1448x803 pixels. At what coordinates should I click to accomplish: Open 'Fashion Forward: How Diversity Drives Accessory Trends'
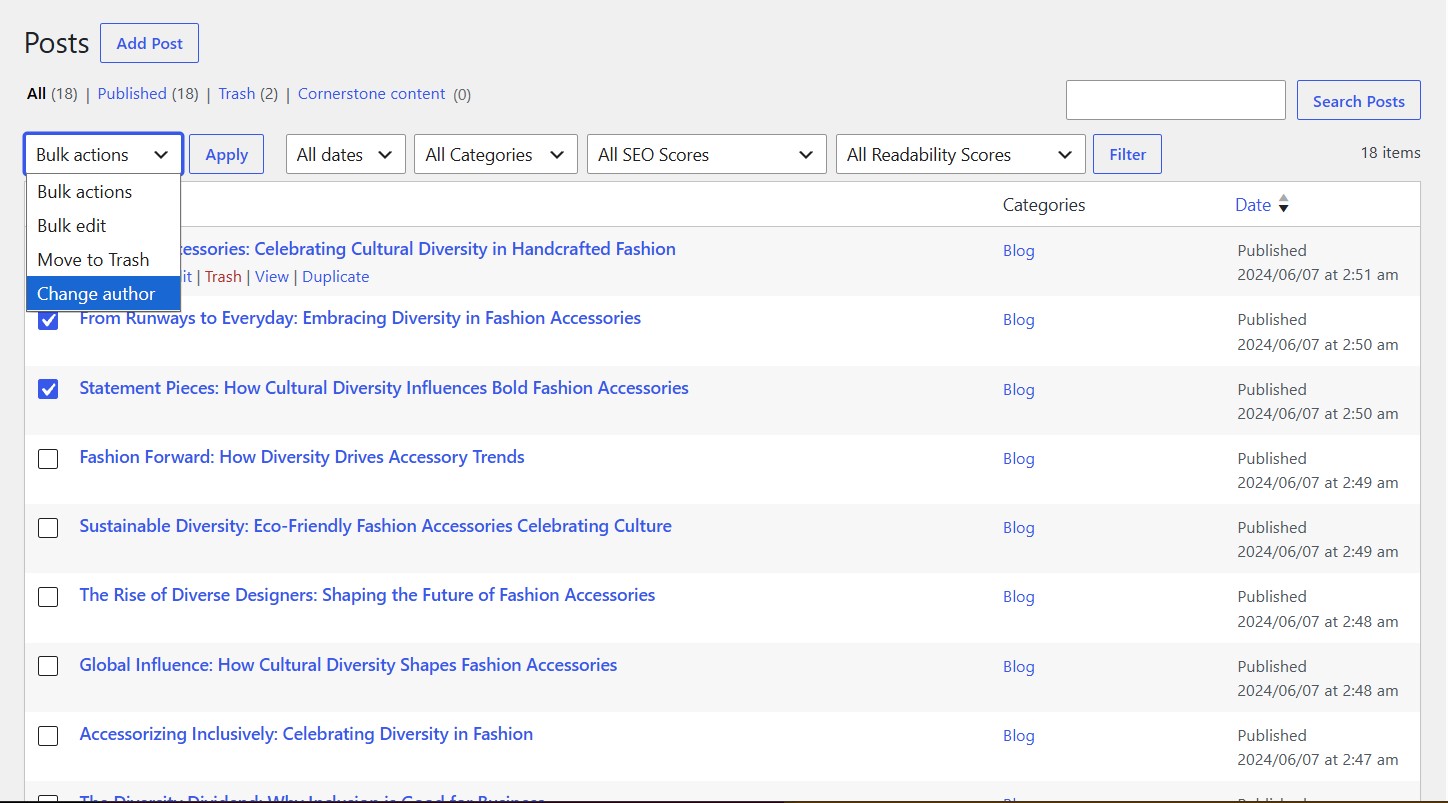click(302, 457)
